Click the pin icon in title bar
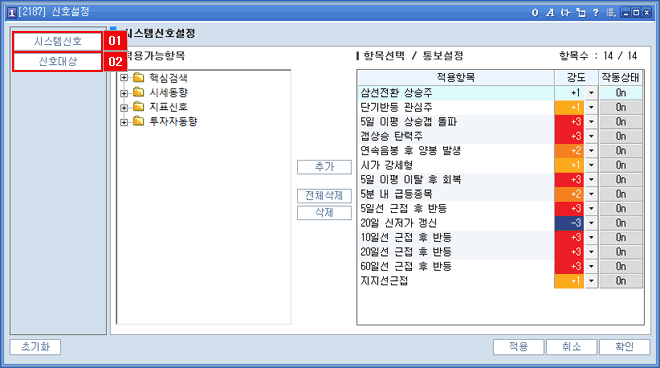 (565, 13)
